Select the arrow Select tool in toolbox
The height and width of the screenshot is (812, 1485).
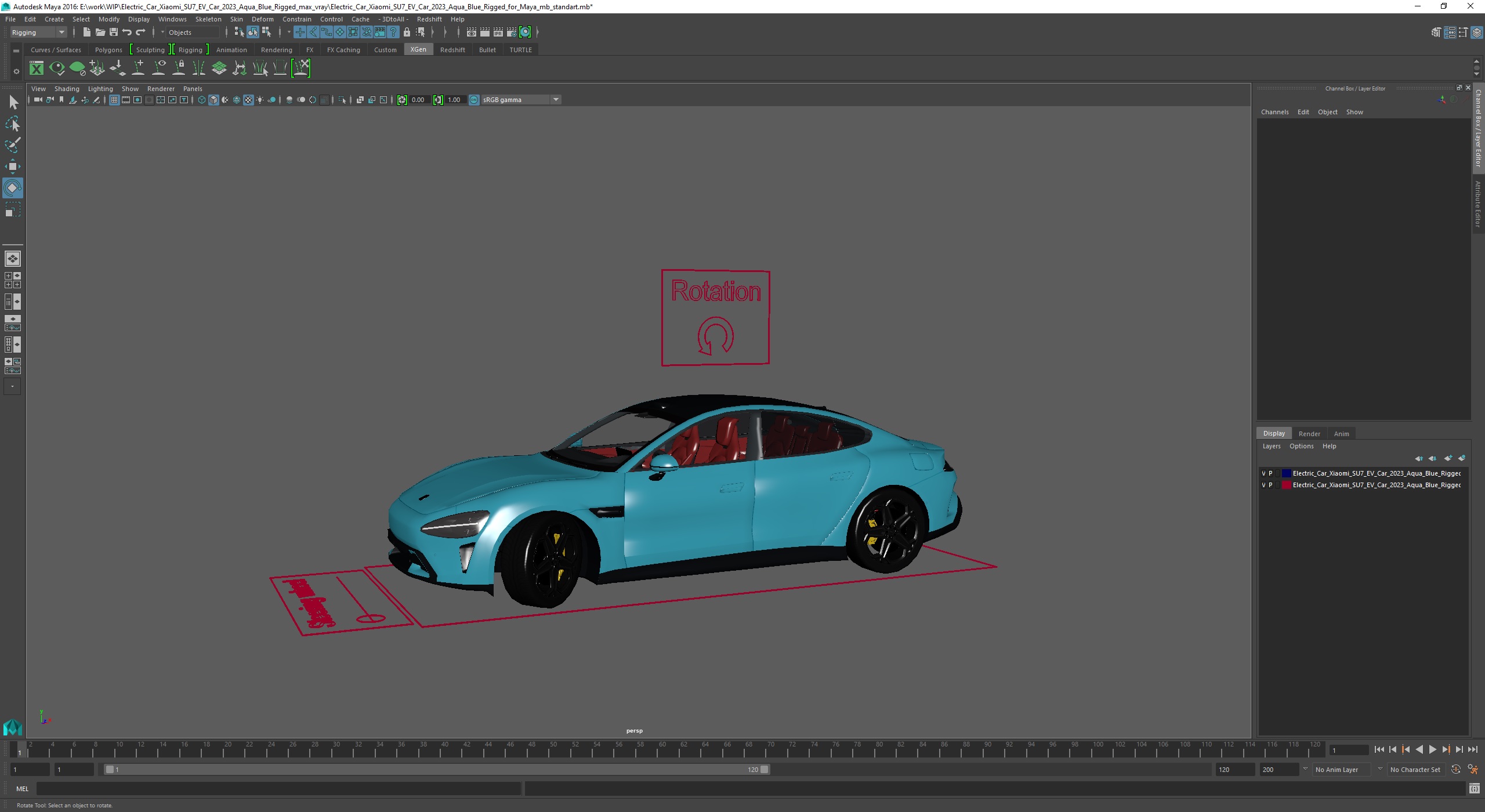coord(13,103)
